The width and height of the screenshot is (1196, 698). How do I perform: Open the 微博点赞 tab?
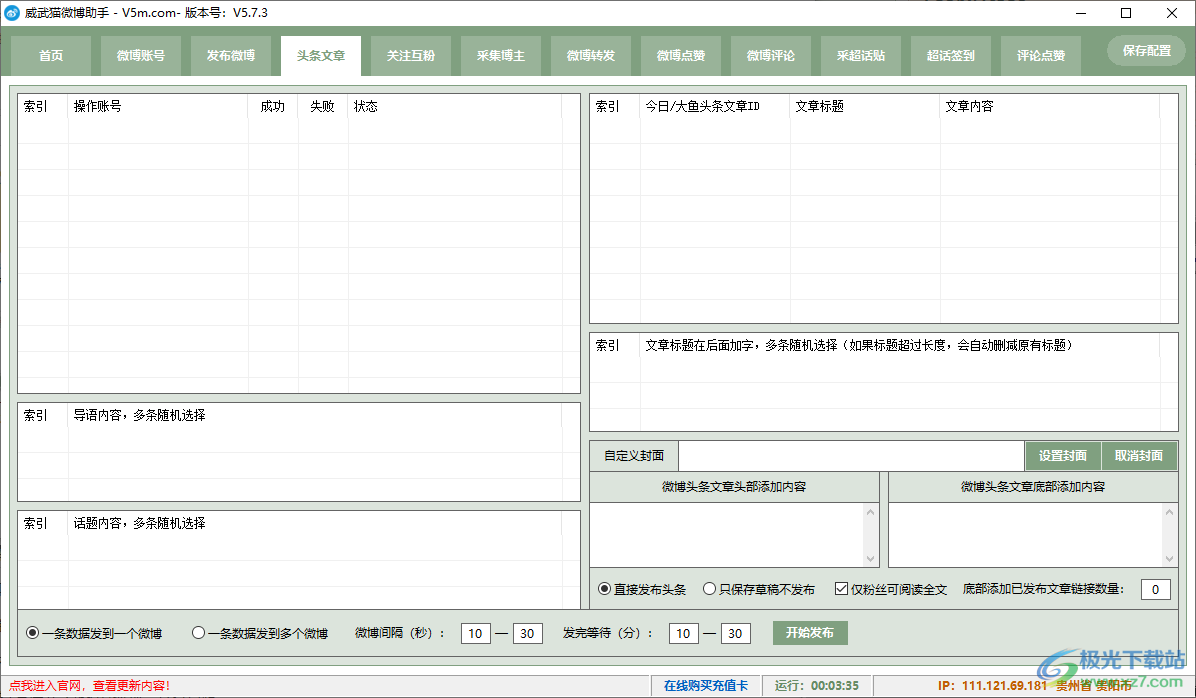click(680, 56)
